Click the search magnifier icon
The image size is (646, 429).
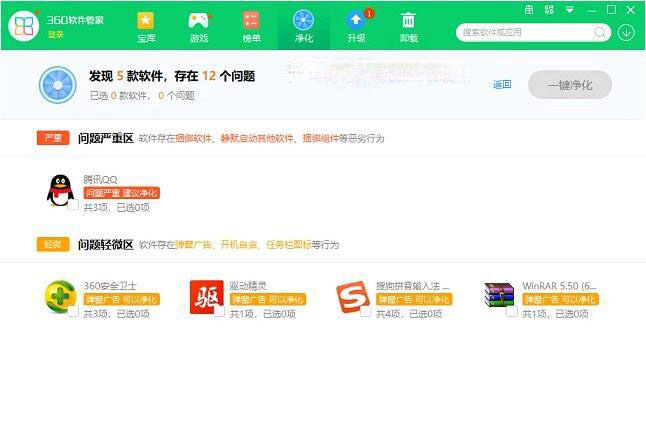pyautogui.click(x=600, y=32)
